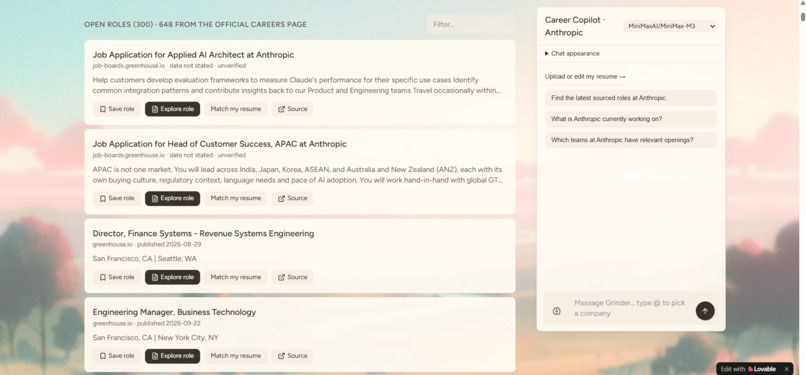Explore the Engineering Manager, Business Technology role
Image resolution: width=806 pixels, height=375 pixels.
[172, 356]
